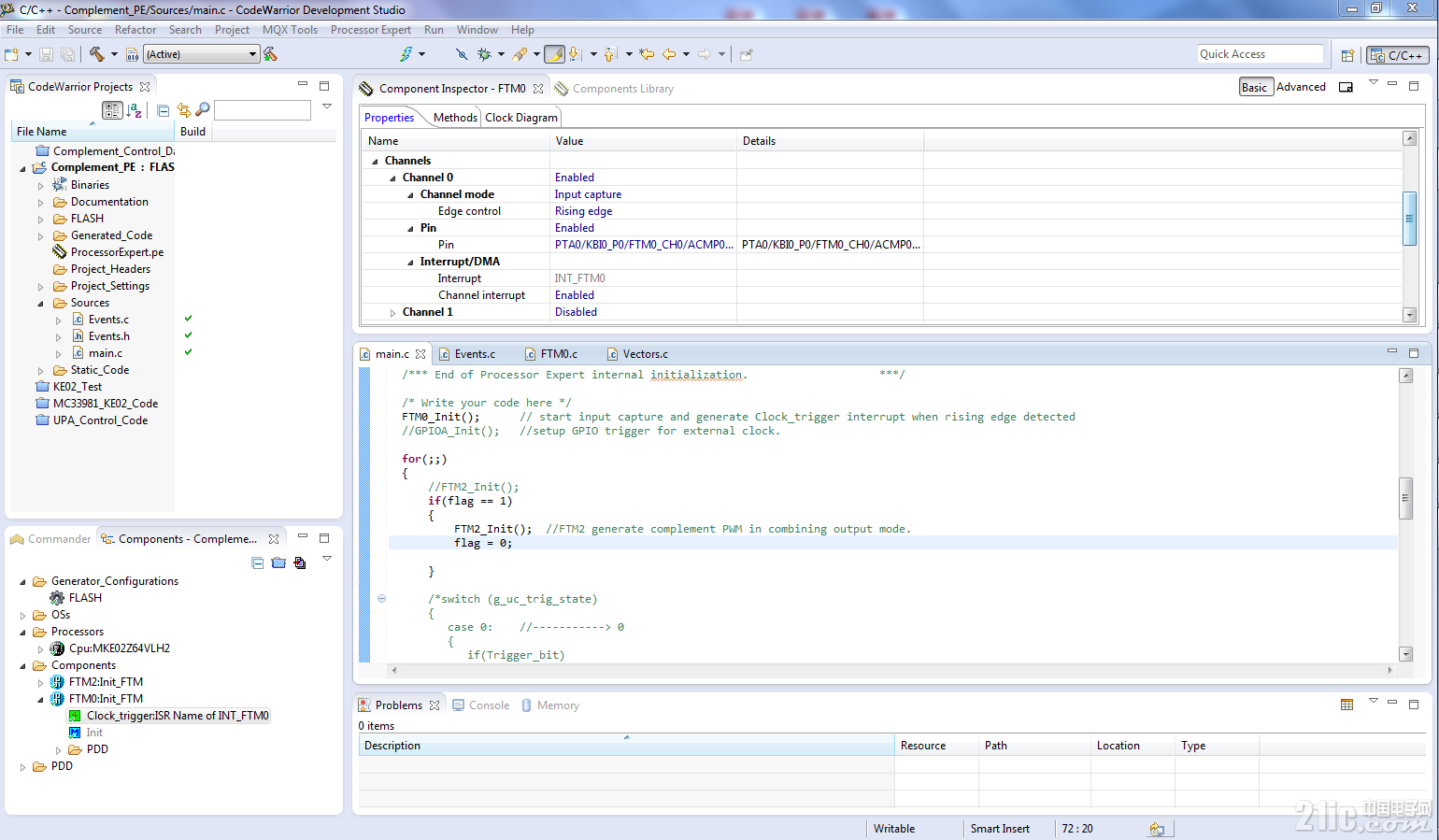Click the Collapse All icon in Components view
This screenshot has height=840, width=1439.
(x=258, y=562)
